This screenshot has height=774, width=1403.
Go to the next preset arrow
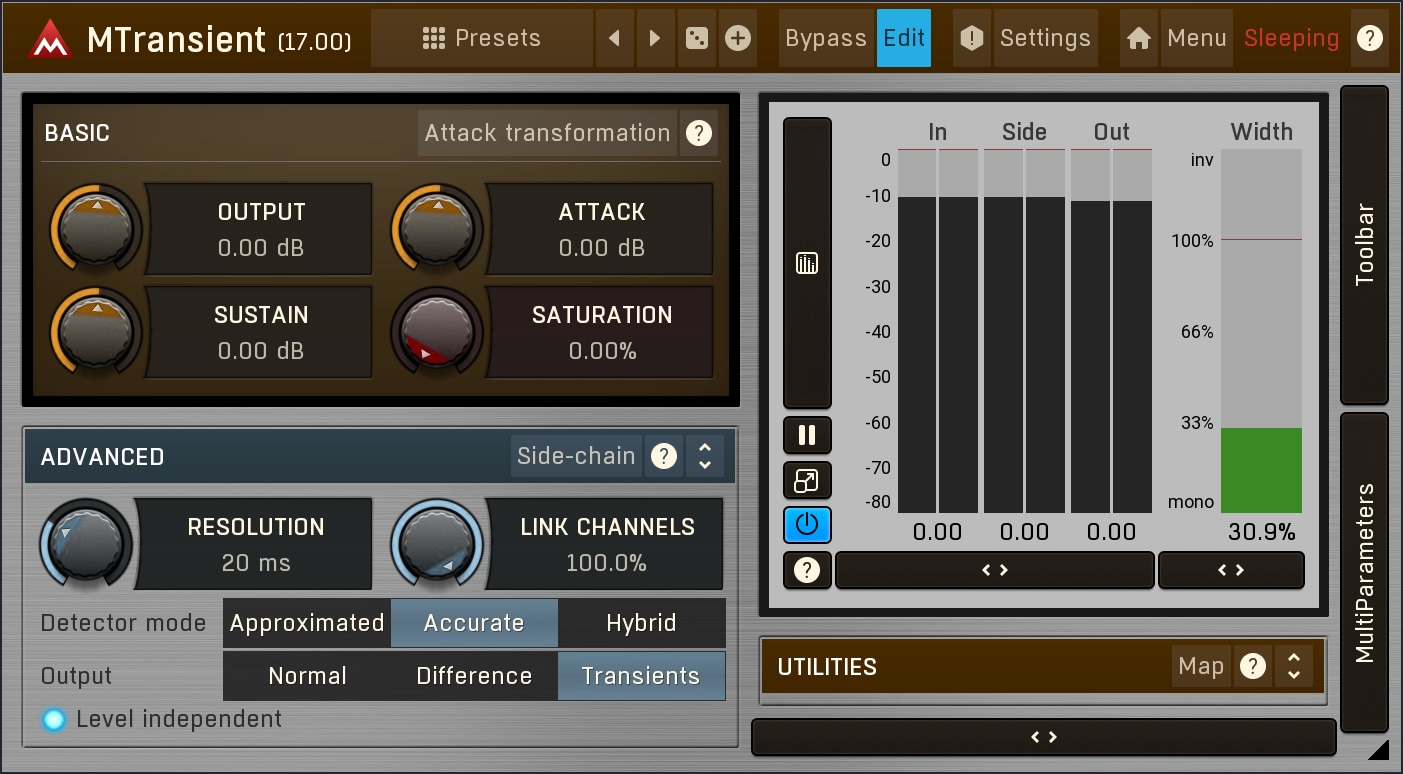pyautogui.click(x=655, y=38)
